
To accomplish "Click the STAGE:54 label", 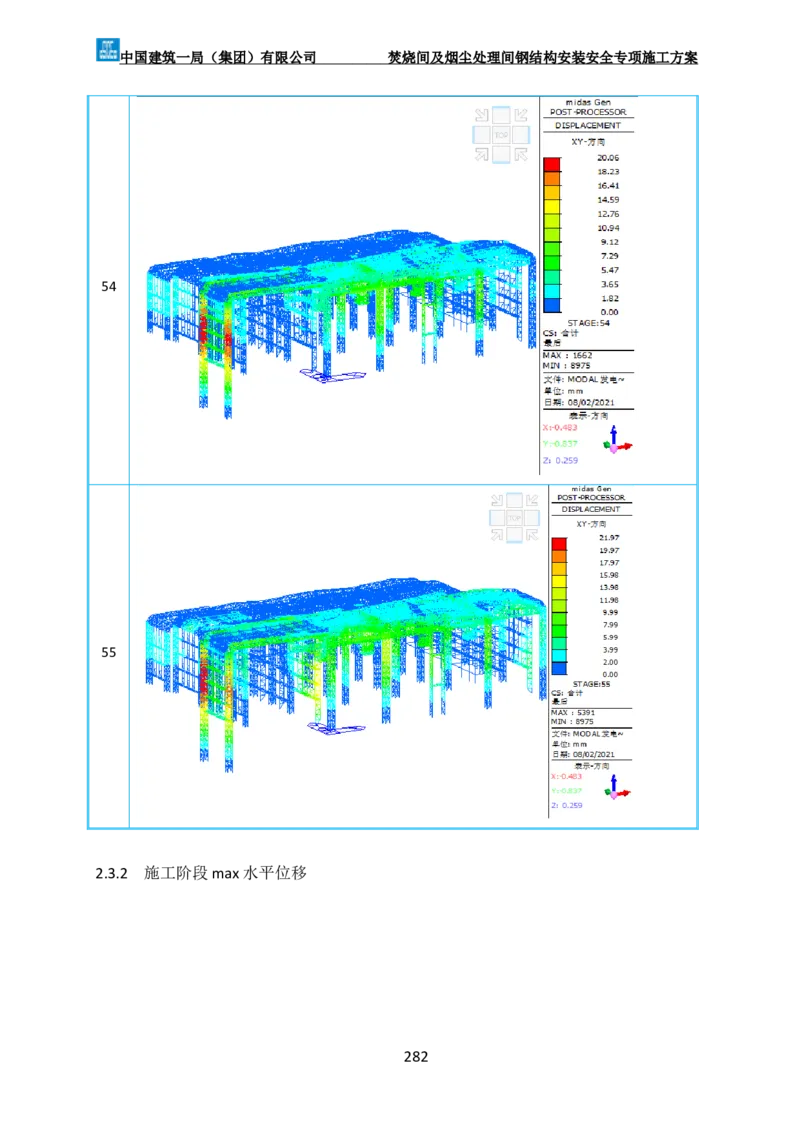I will 588,323.
